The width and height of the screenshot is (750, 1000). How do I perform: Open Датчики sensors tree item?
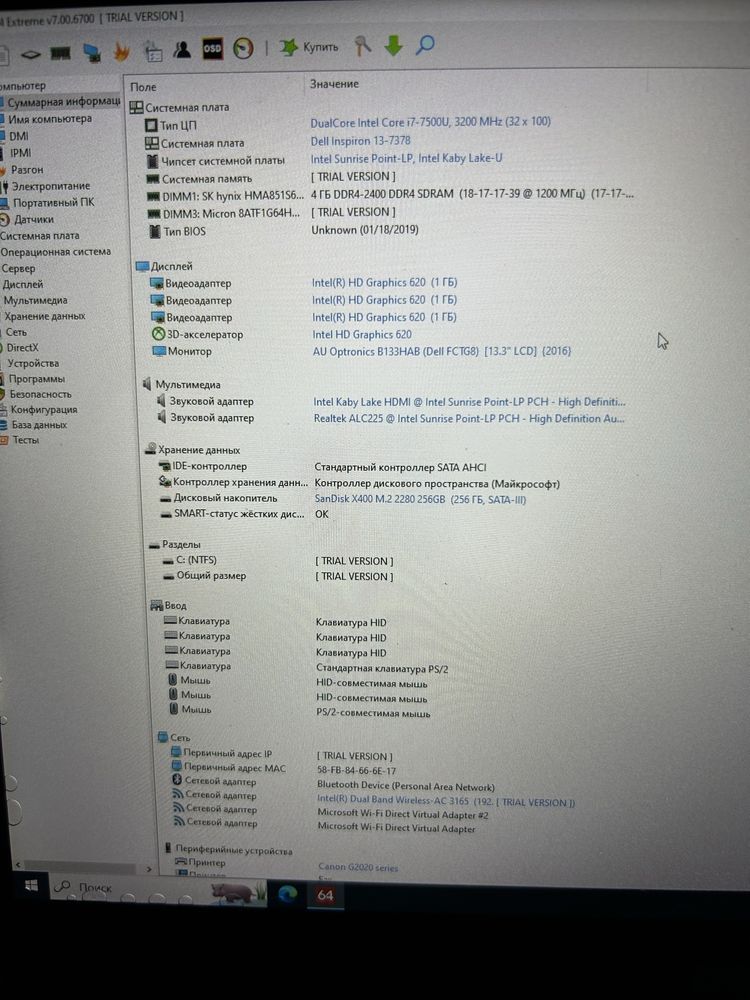(34, 219)
